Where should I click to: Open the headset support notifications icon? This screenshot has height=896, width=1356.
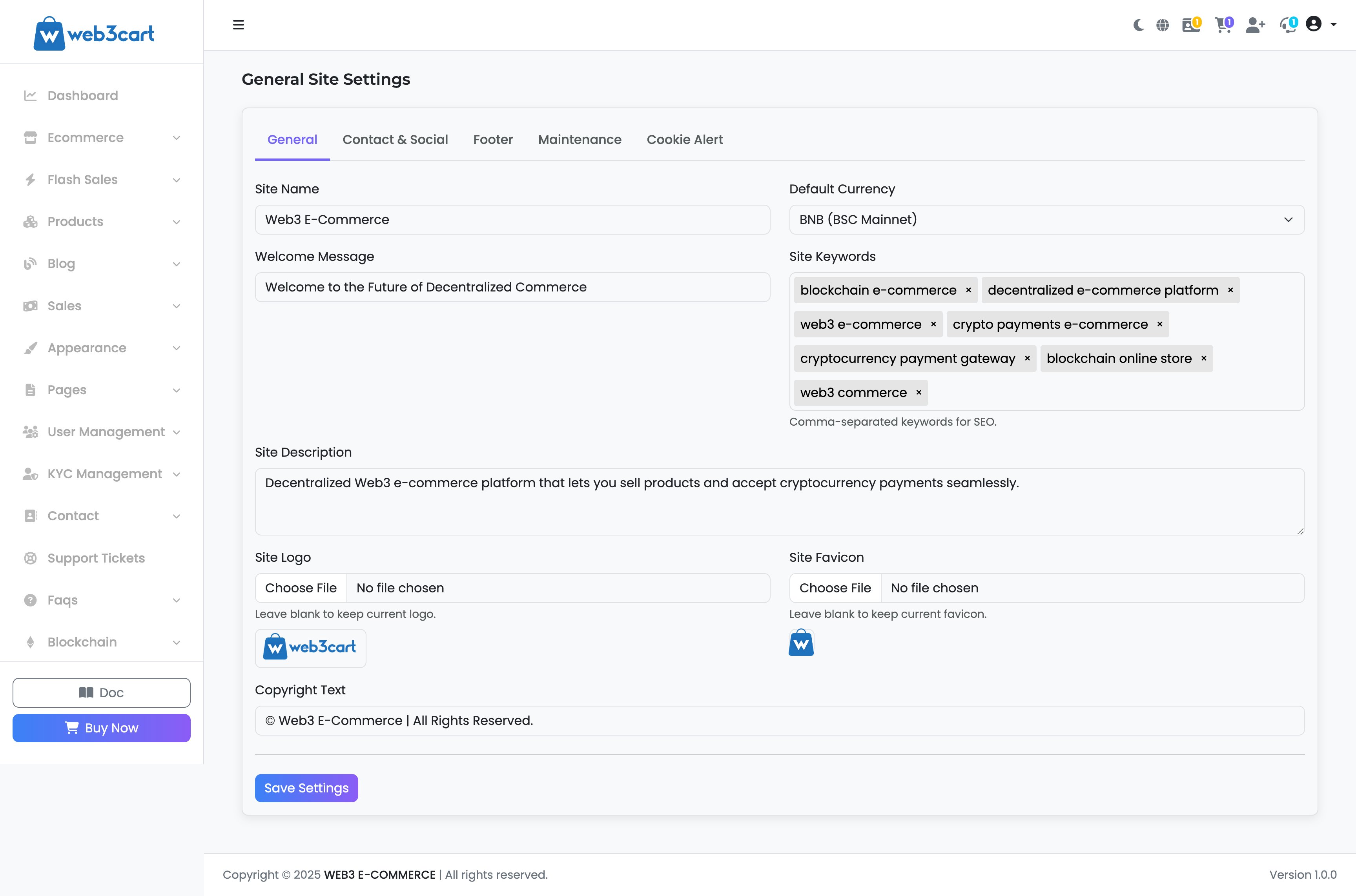pos(1288,25)
